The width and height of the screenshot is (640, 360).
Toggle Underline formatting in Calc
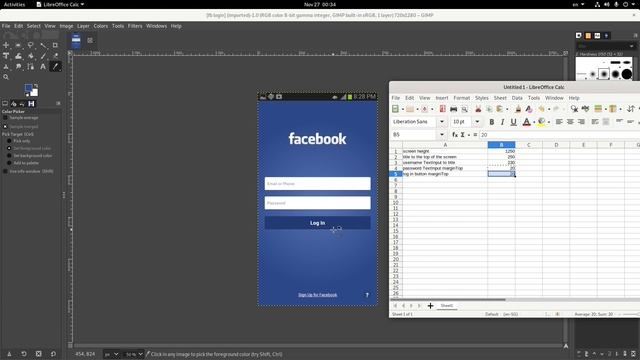tap(513, 122)
